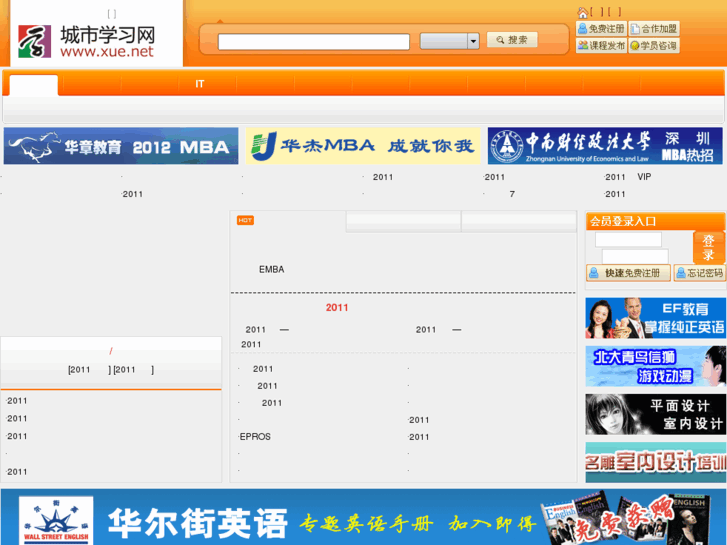This screenshot has width=727, height=545.
Task: Select the first white navigation tab
Action: pos(34,85)
